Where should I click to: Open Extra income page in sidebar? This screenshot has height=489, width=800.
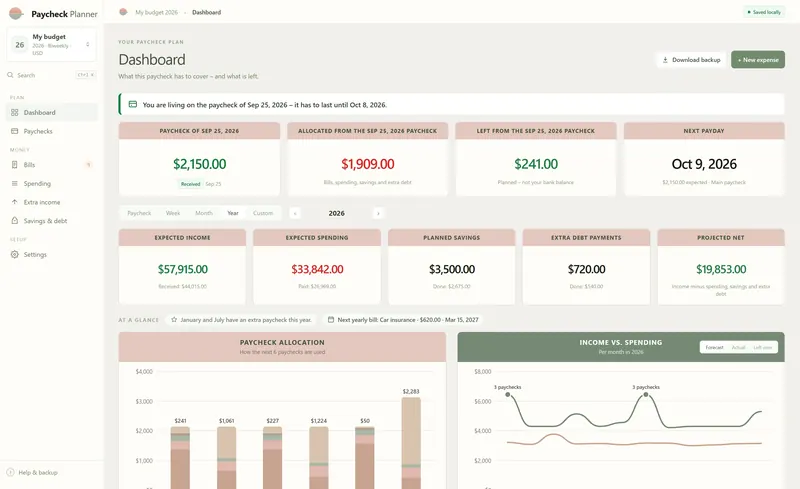pos(52,202)
